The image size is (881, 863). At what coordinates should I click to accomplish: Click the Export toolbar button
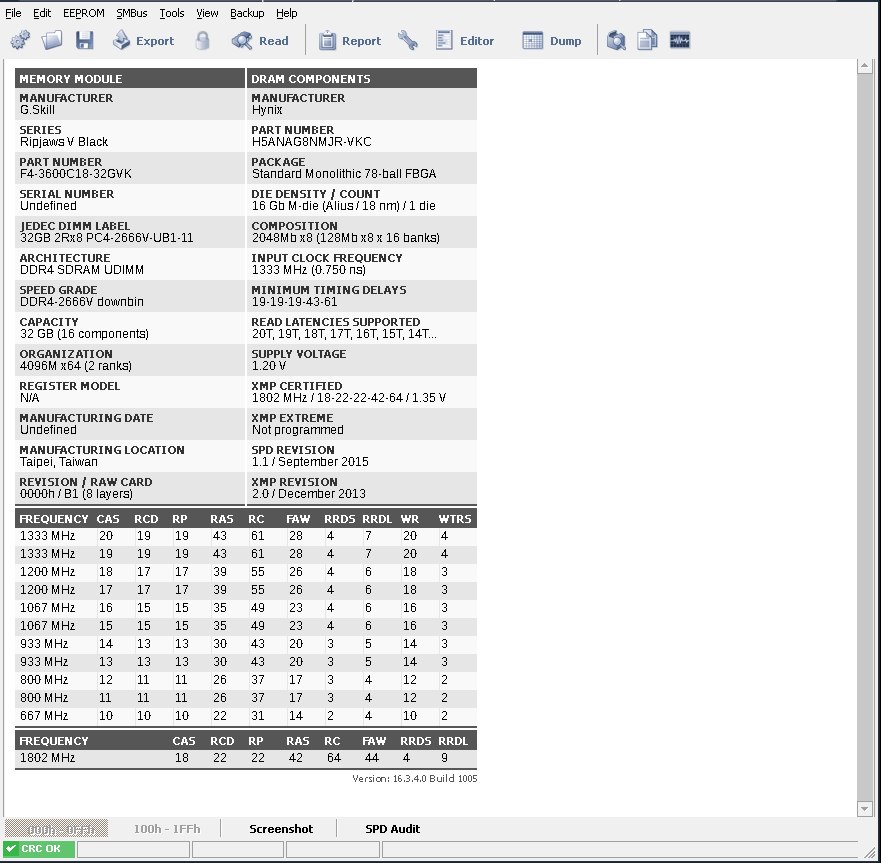(143, 40)
